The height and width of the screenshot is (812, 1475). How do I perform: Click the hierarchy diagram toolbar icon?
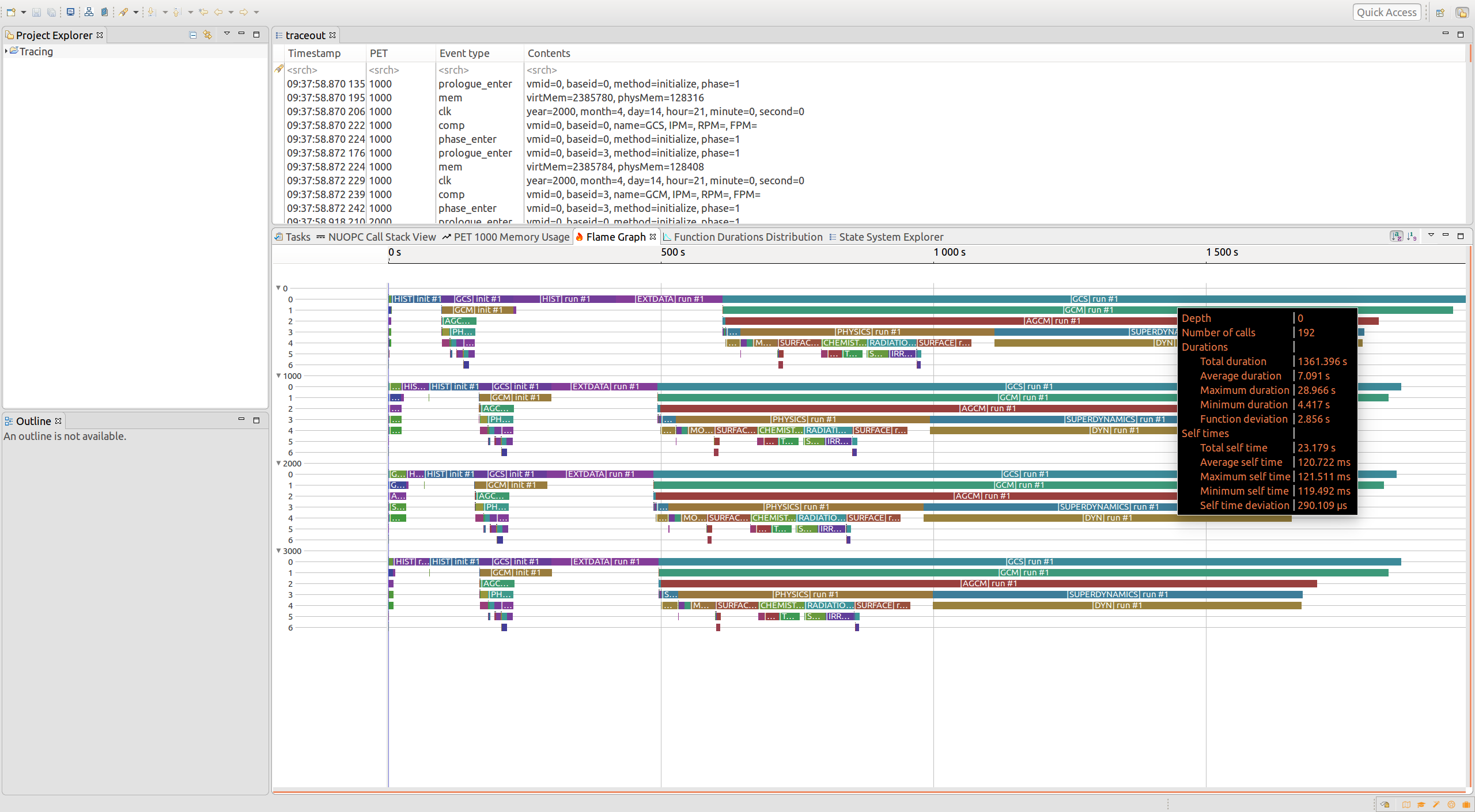point(89,12)
